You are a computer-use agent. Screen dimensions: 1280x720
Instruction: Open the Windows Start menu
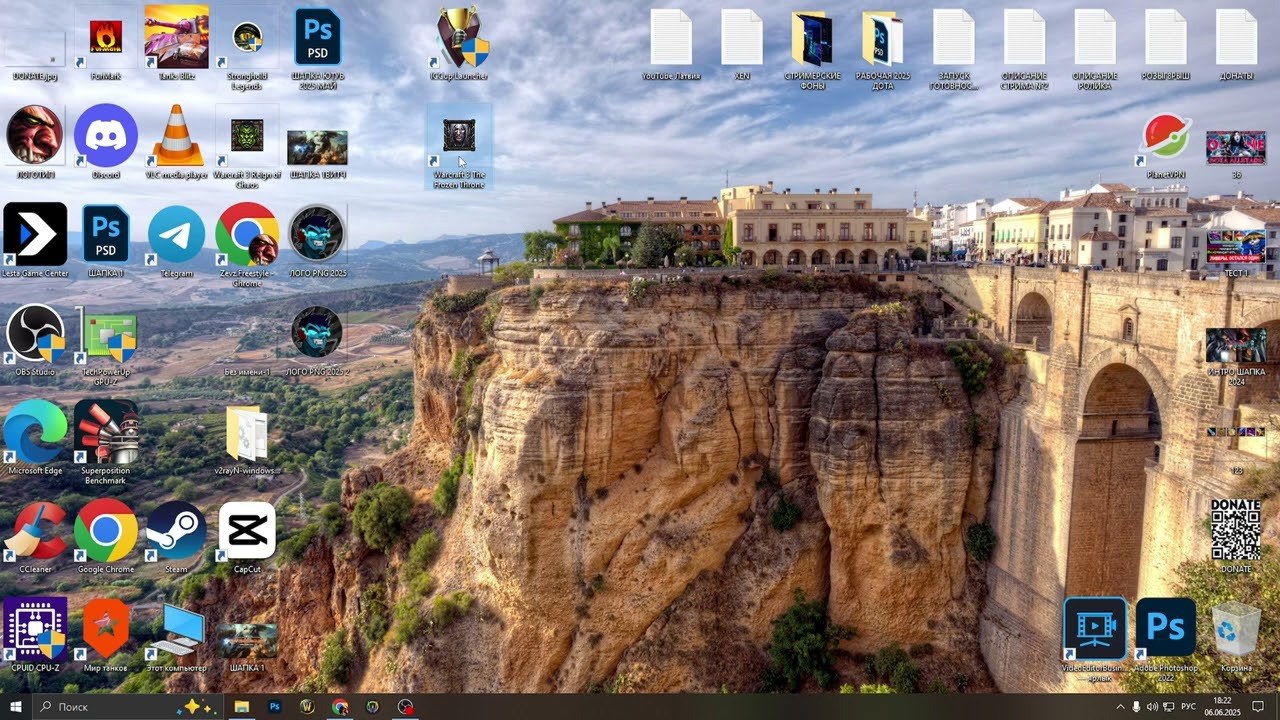point(15,707)
